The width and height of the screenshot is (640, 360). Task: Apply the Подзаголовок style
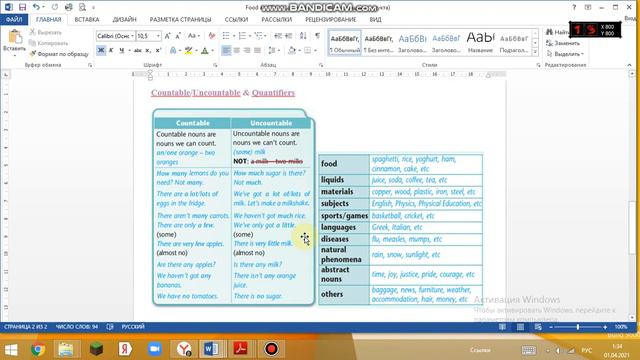(x=514, y=42)
